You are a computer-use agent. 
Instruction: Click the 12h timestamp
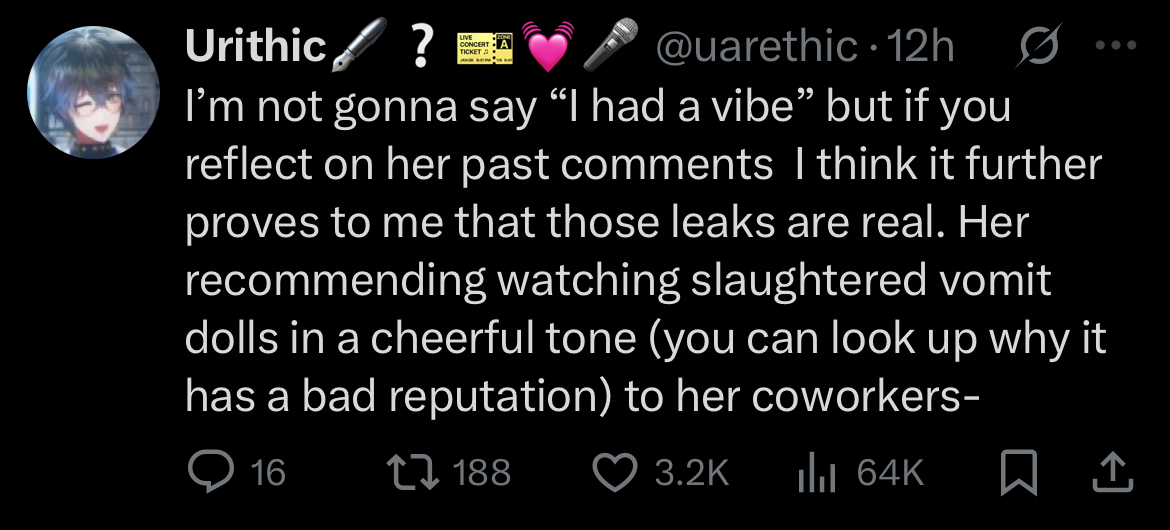coord(923,46)
